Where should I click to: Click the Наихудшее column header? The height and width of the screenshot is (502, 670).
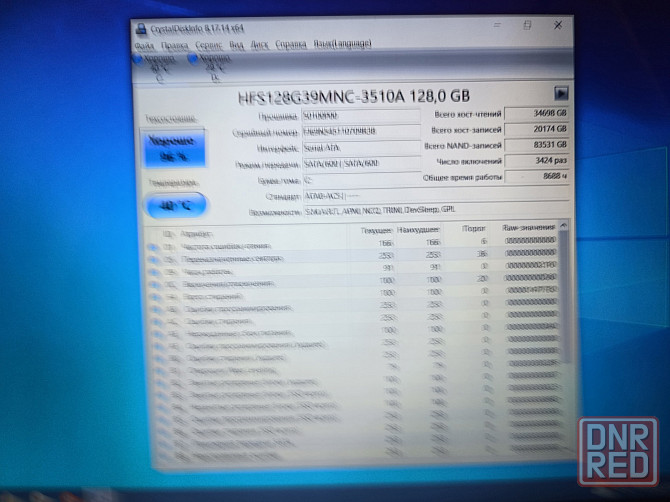point(418,230)
